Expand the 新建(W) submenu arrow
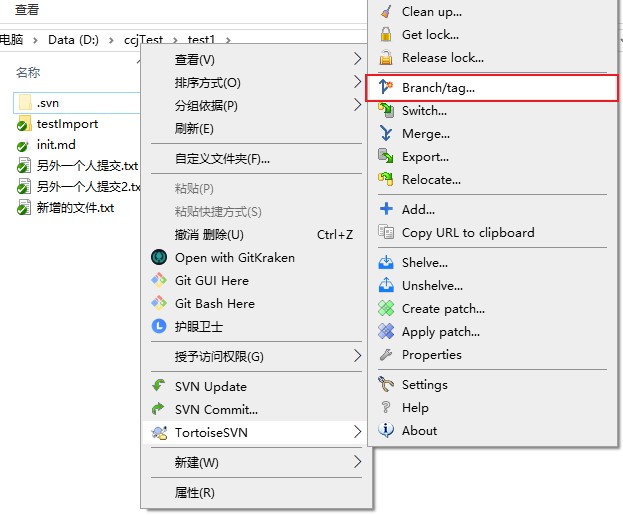Image resolution: width=623 pixels, height=515 pixels. [x=358, y=462]
